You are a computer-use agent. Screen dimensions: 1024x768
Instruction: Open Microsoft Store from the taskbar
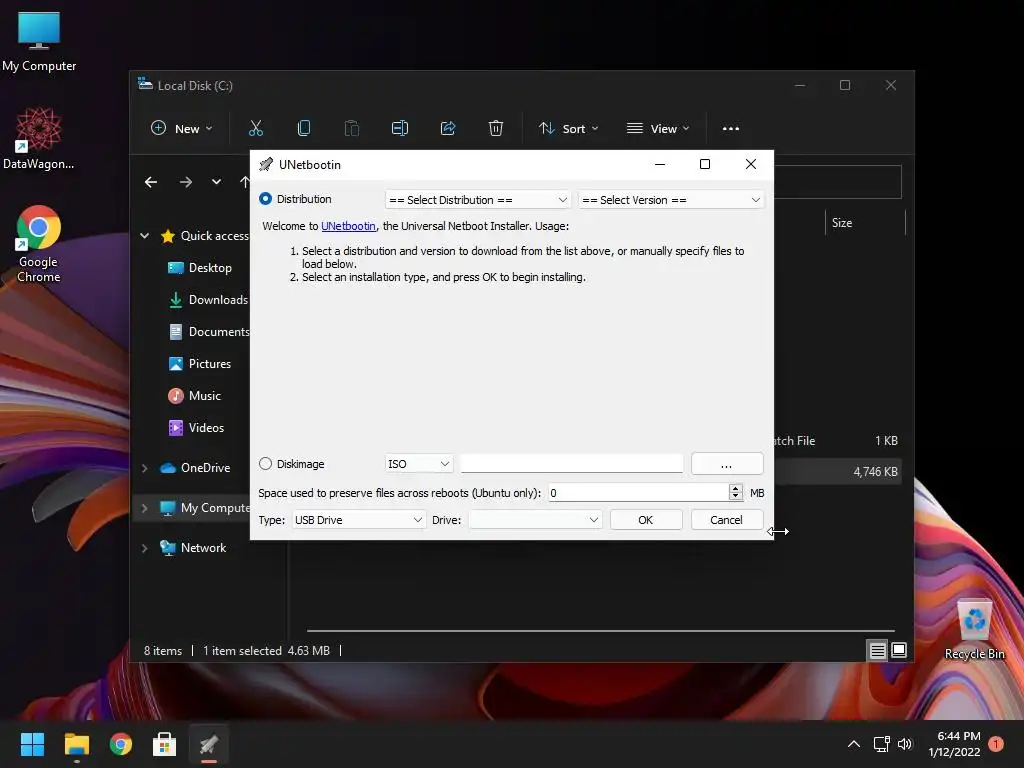coord(165,744)
